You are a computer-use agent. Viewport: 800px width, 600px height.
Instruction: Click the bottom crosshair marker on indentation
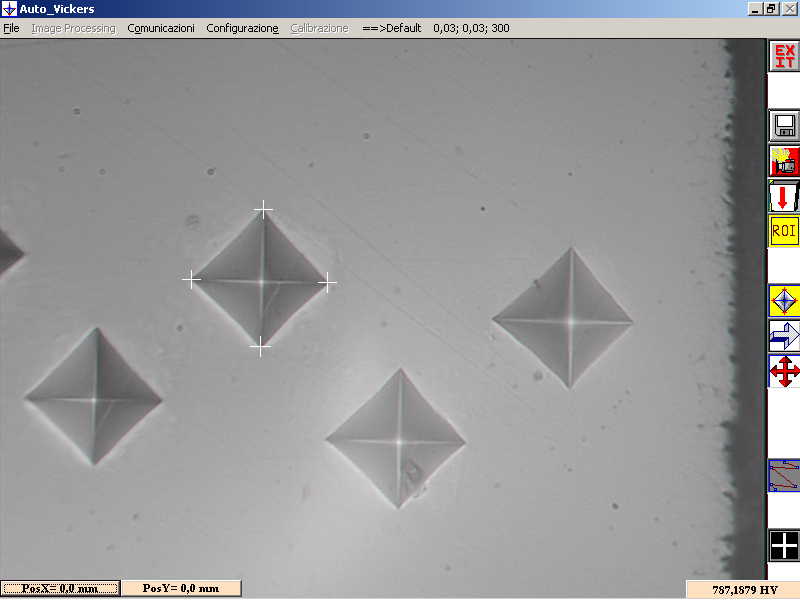[x=260, y=347]
